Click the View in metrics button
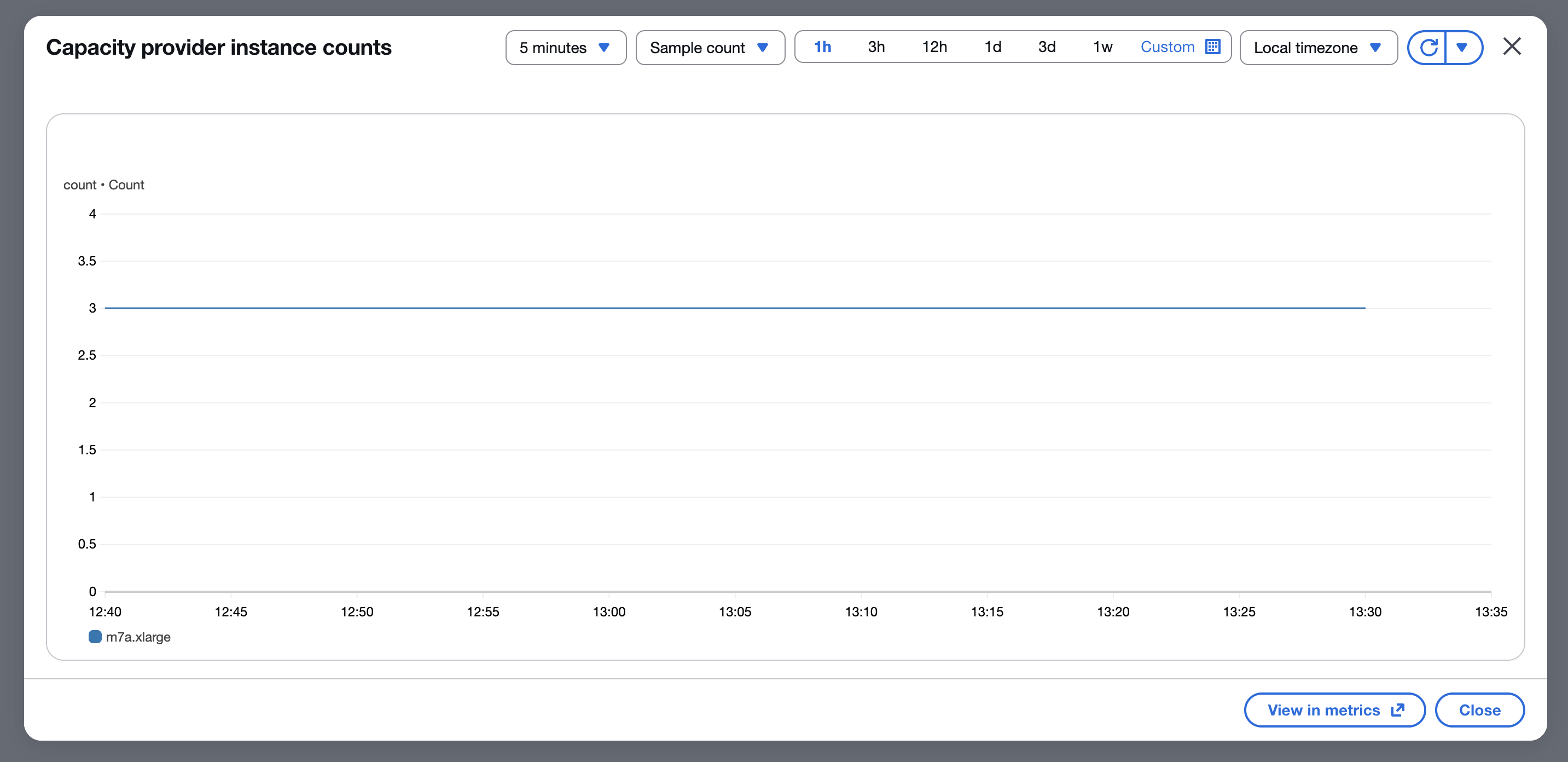 1323,709
